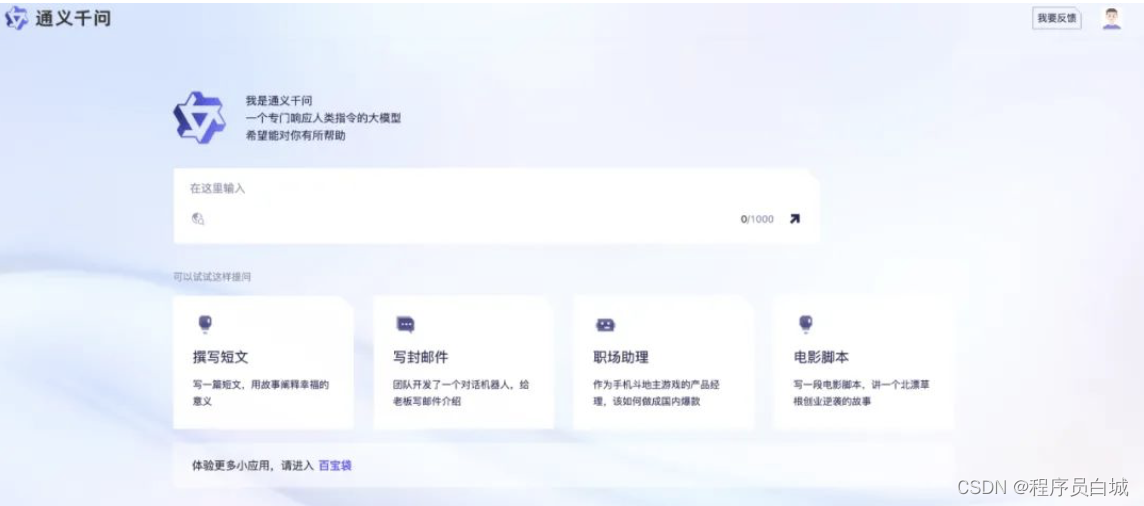Click text 一个专门响应人类指令的大模型
This screenshot has height=506, width=1144.
coord(323,118)
